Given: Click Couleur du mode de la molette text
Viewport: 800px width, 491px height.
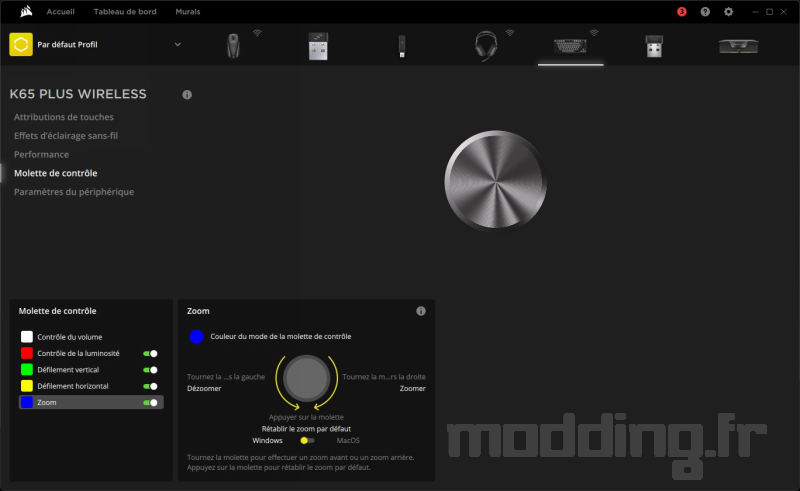Looking at the screenshot, I should click(281, 336).
